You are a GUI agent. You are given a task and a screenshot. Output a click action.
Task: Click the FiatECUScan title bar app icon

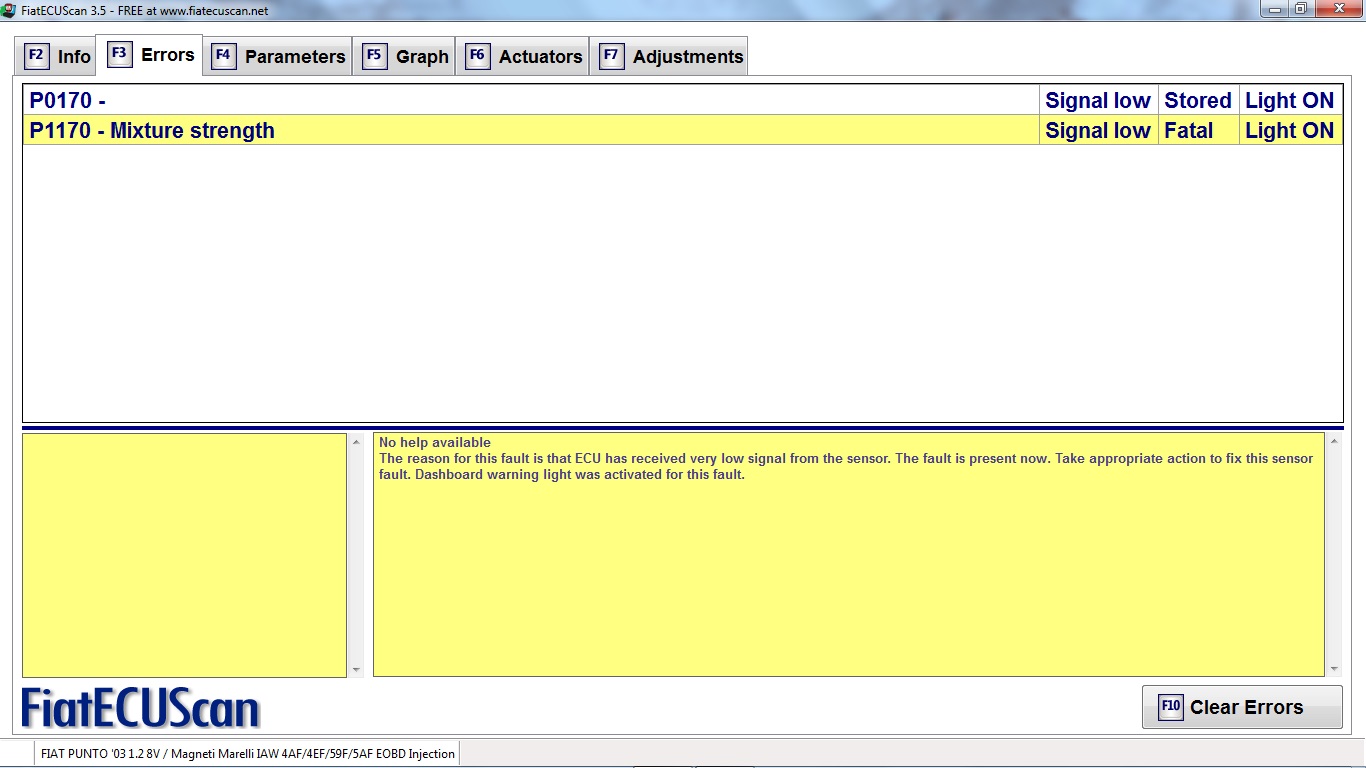9,10
